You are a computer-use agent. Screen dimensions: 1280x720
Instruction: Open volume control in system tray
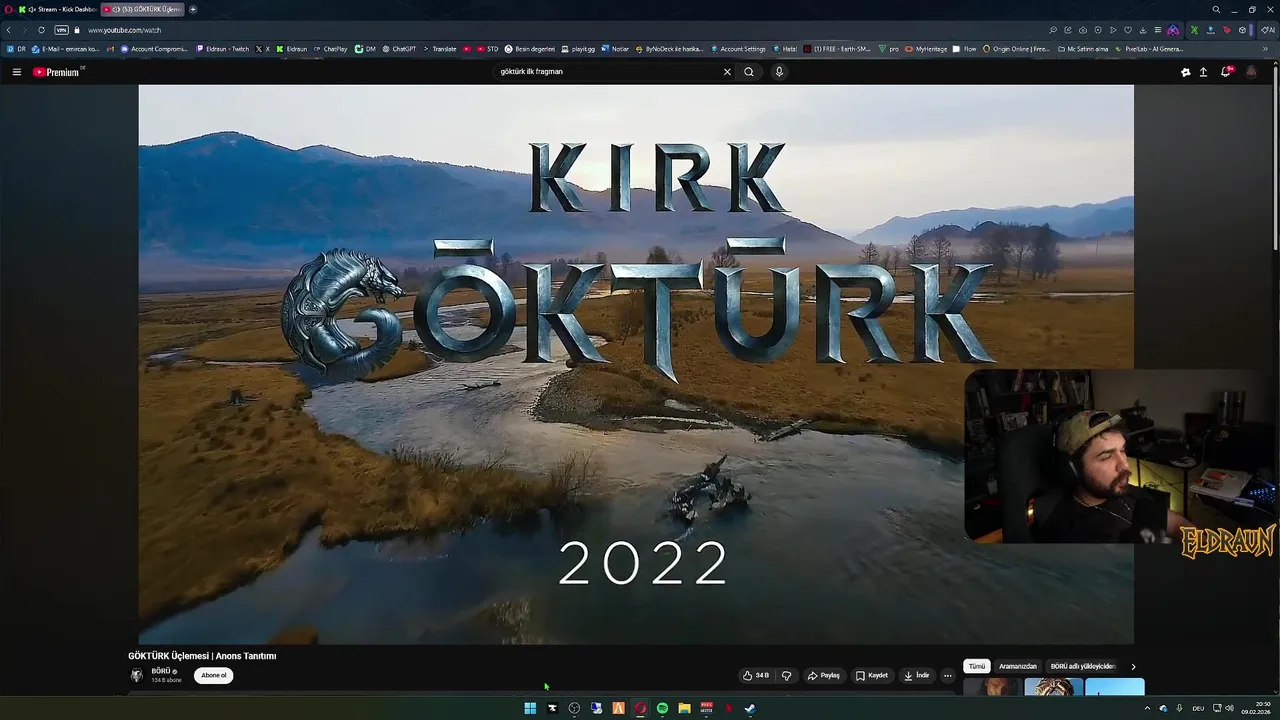1229,708
